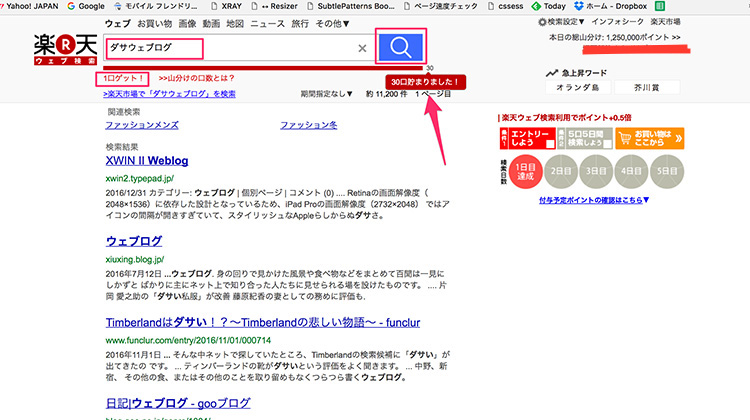Expand 付与予定ポイントの確認はこちら link
The image size is (750, 420).
tap(594, 200)
